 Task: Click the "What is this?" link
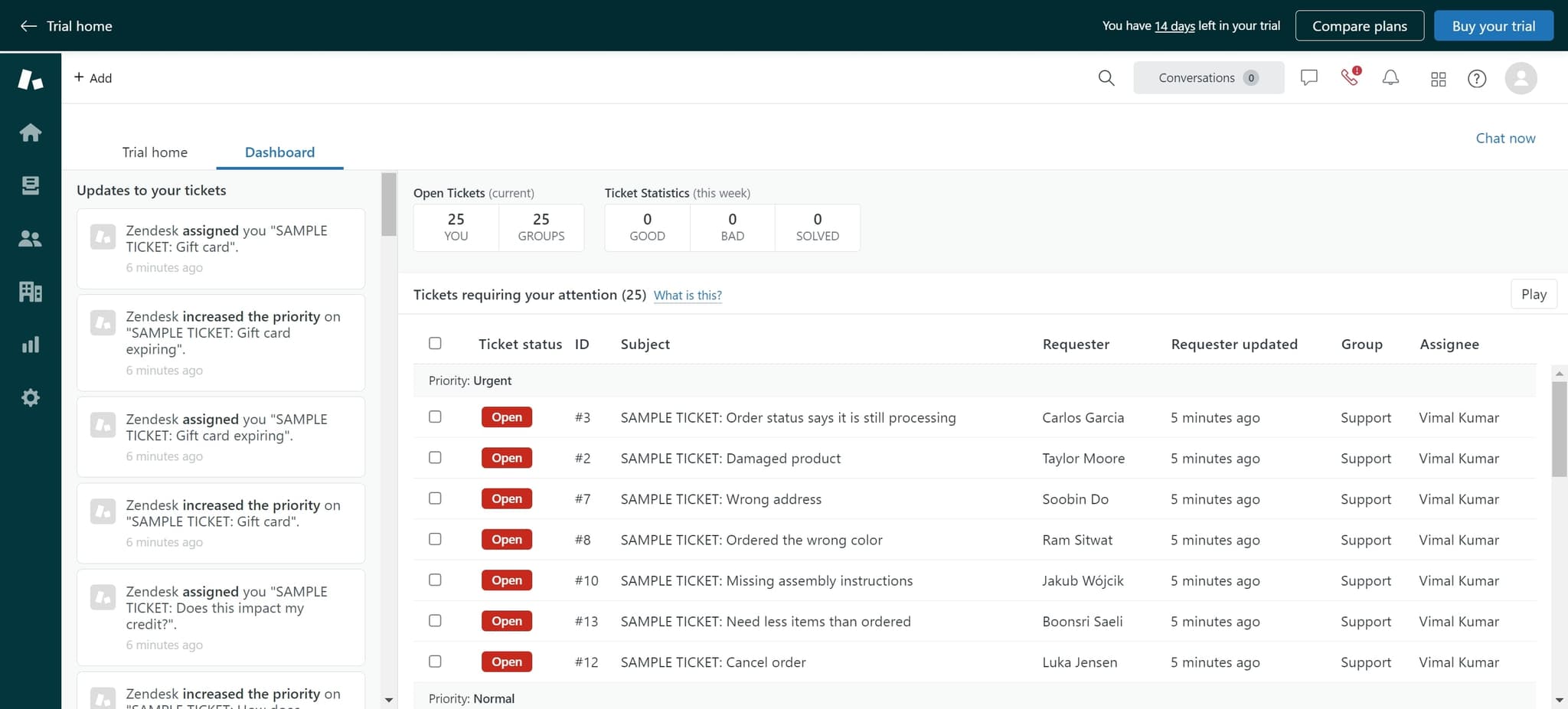[687, 296]
